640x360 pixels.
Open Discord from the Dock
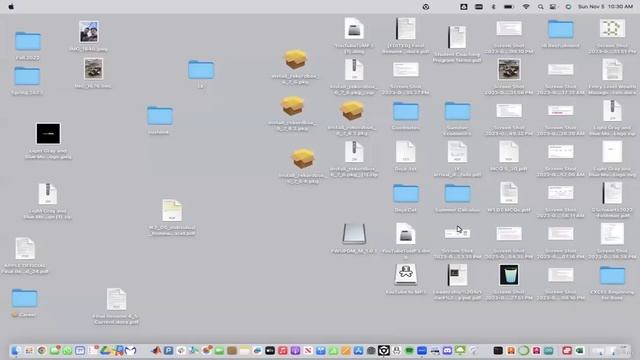(x=447, y=351)
